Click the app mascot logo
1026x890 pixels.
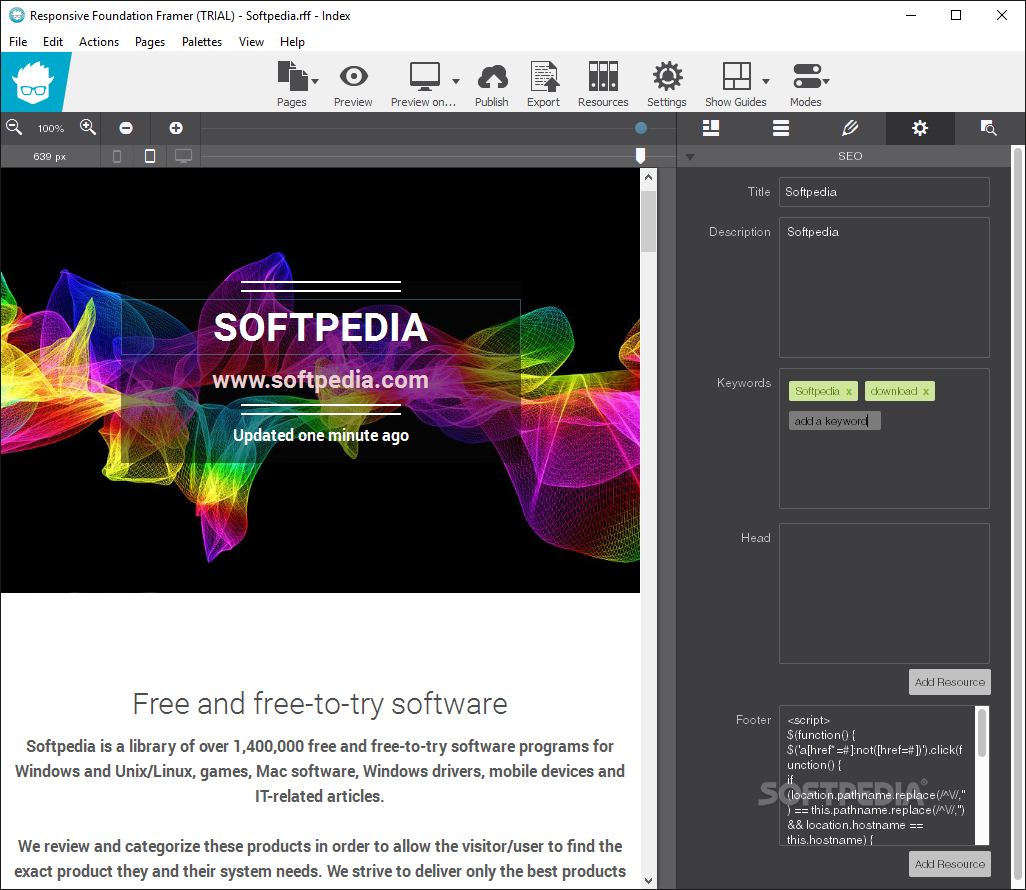click(33, 82)
